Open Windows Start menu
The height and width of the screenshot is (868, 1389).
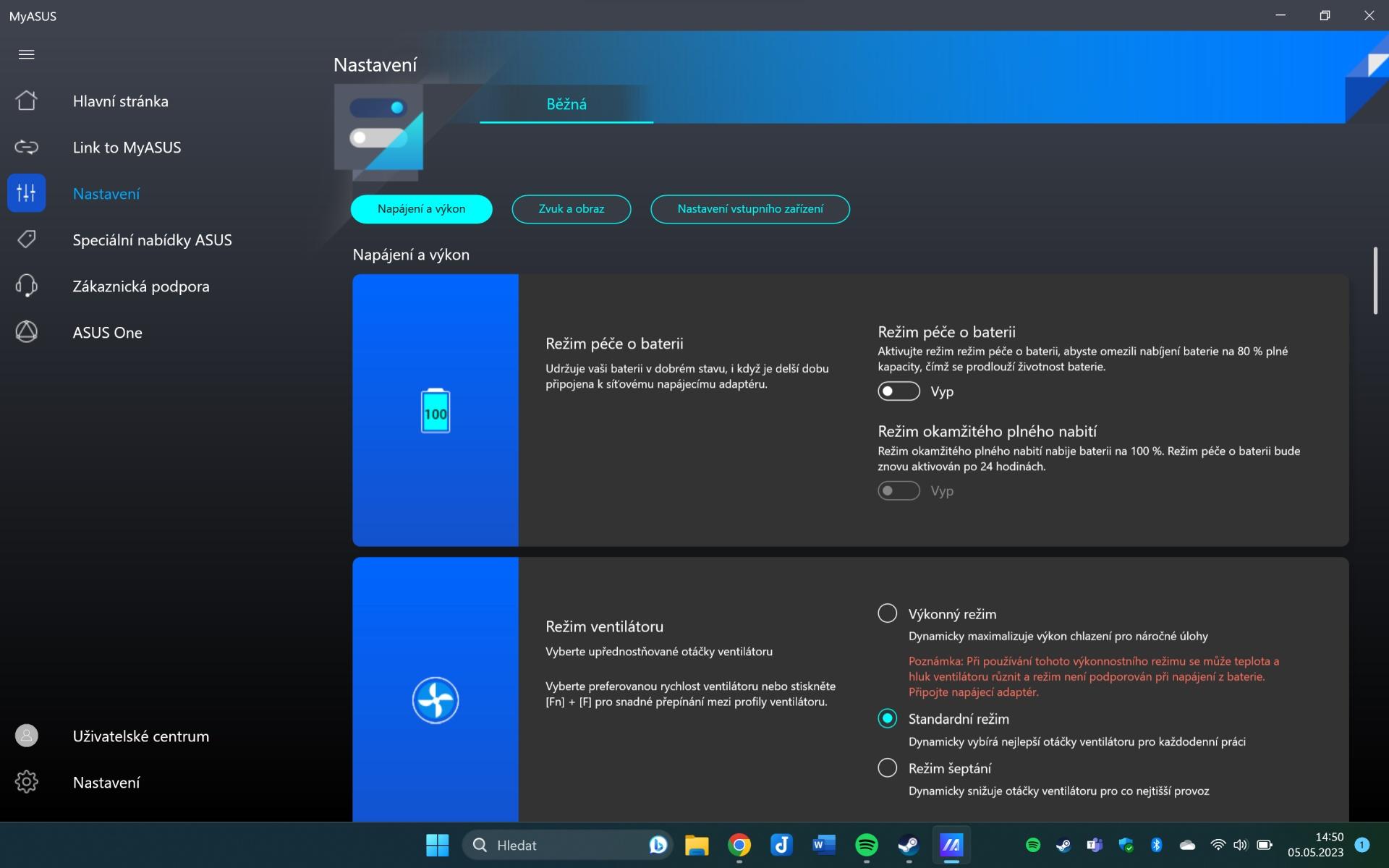click(437, 845)
